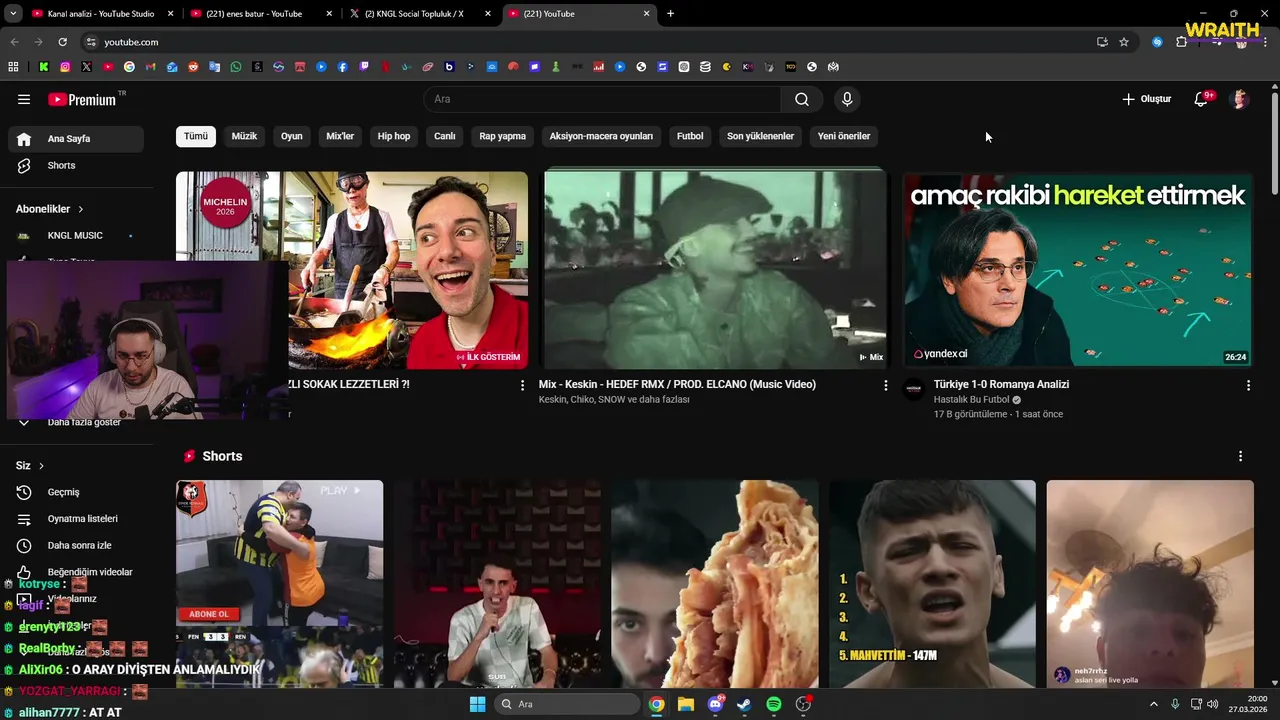Image resolution: width=1280 pixels, height=720 pixels.
Task: Open options menu for the Shorts shelf
Action: 1241,456
